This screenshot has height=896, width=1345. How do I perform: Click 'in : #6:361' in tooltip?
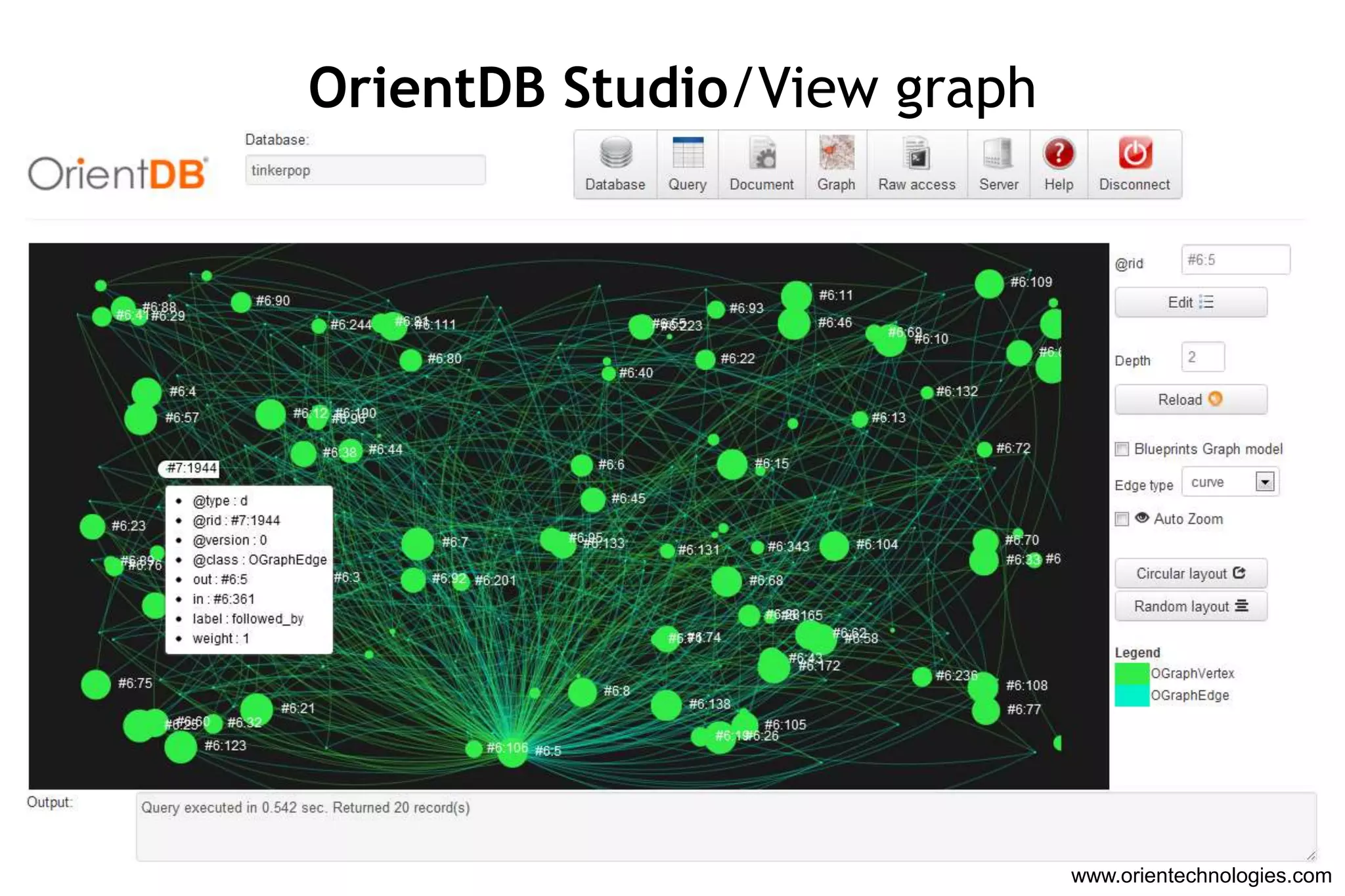[x=223, y=599]
